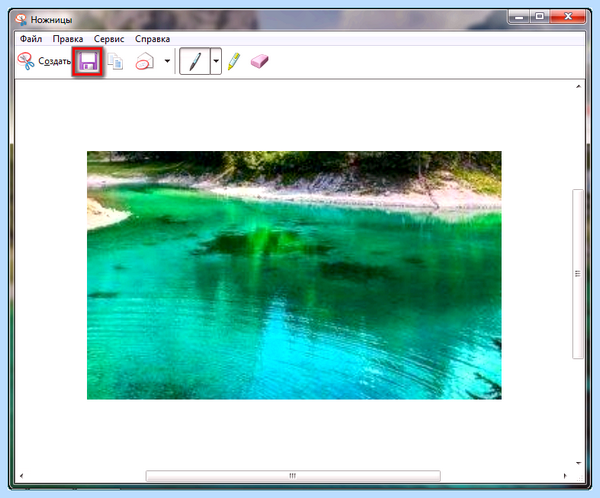This screenshot has height=498, width=600.
Task: Click the captured lake image
Action: click(x=294, y=275)
